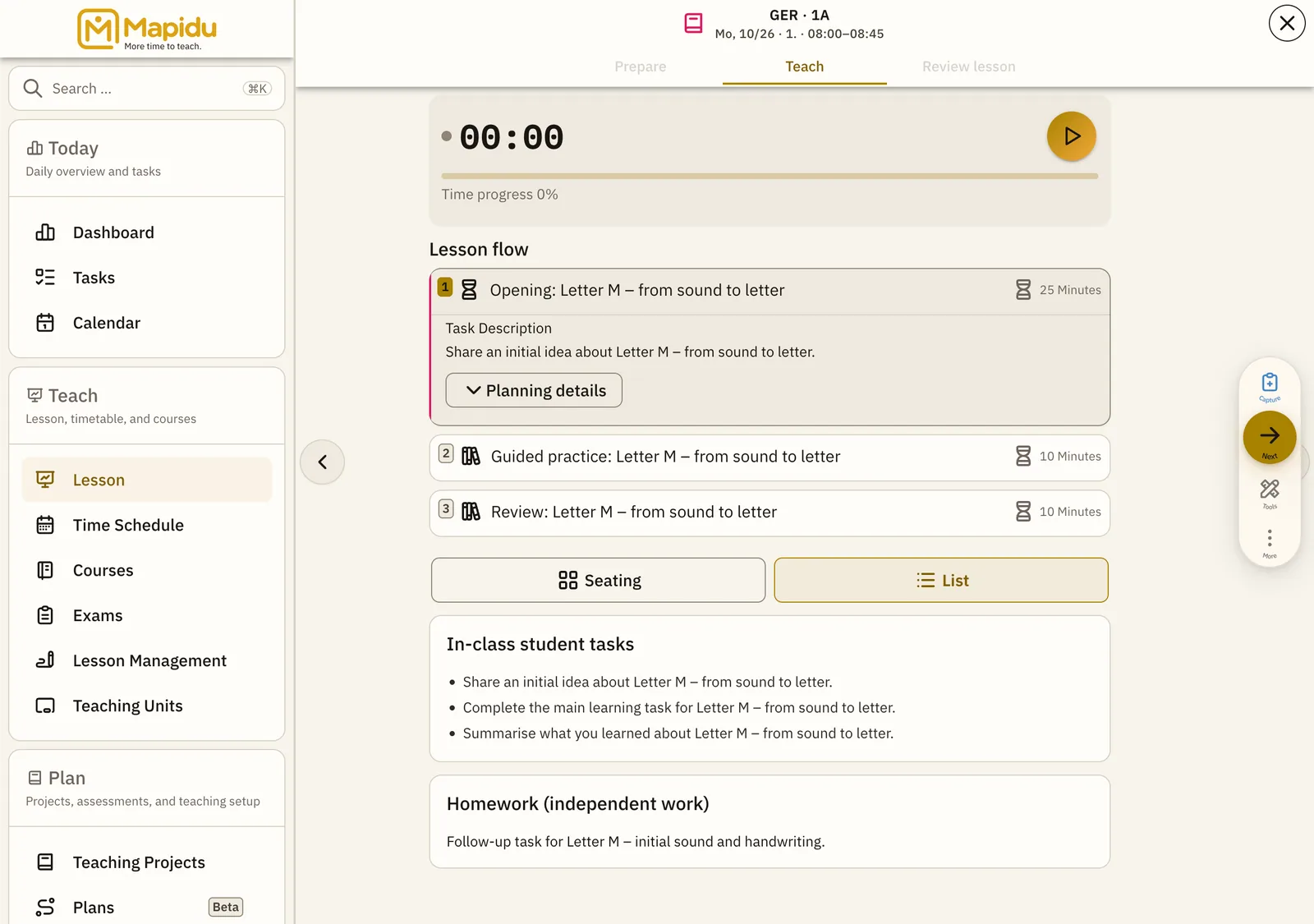
Task: Switch to the Prepare tab
Action: click(x=641, y=67)
